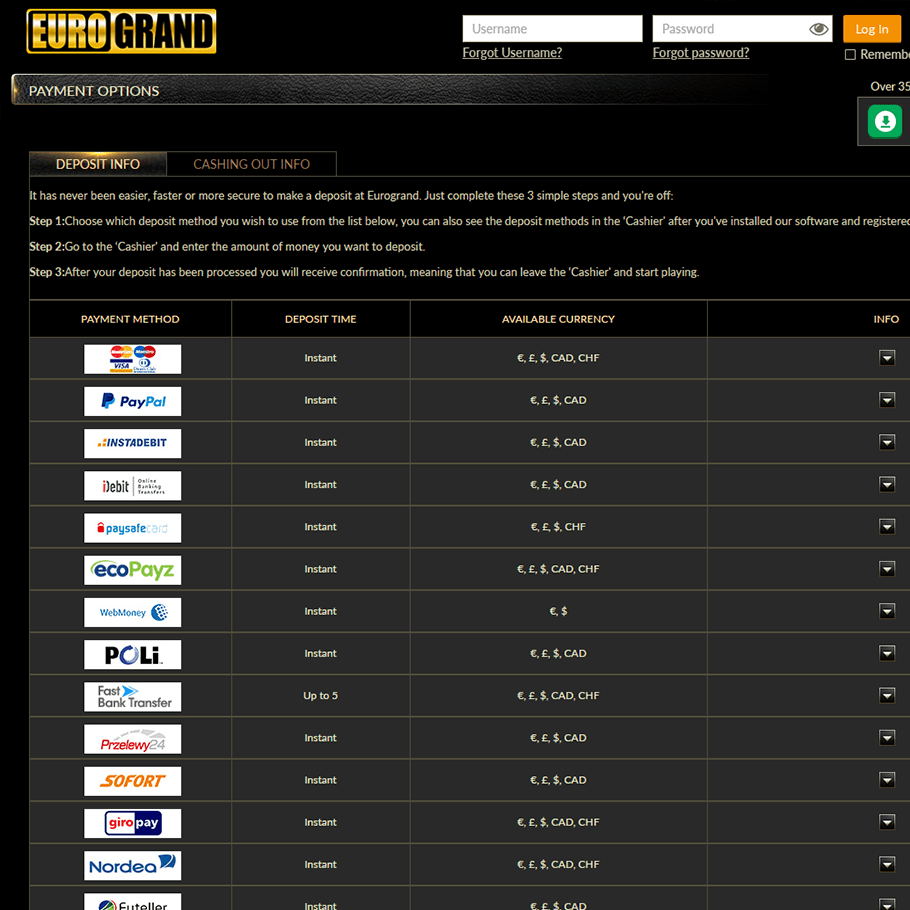Image resolution: width=910 pixels, height=910 pixels.
Task: Click the paysafecard payment logo
Action: click(132, 528)
